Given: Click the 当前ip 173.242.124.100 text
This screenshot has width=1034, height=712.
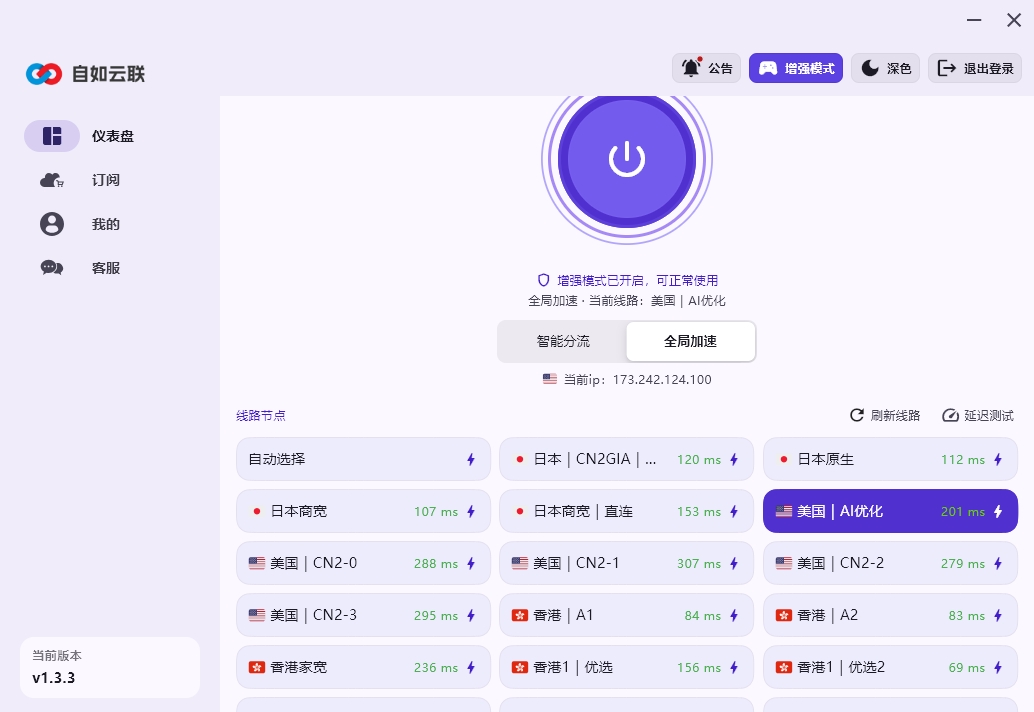Looking at the screenshot, I should pos(637,380).
